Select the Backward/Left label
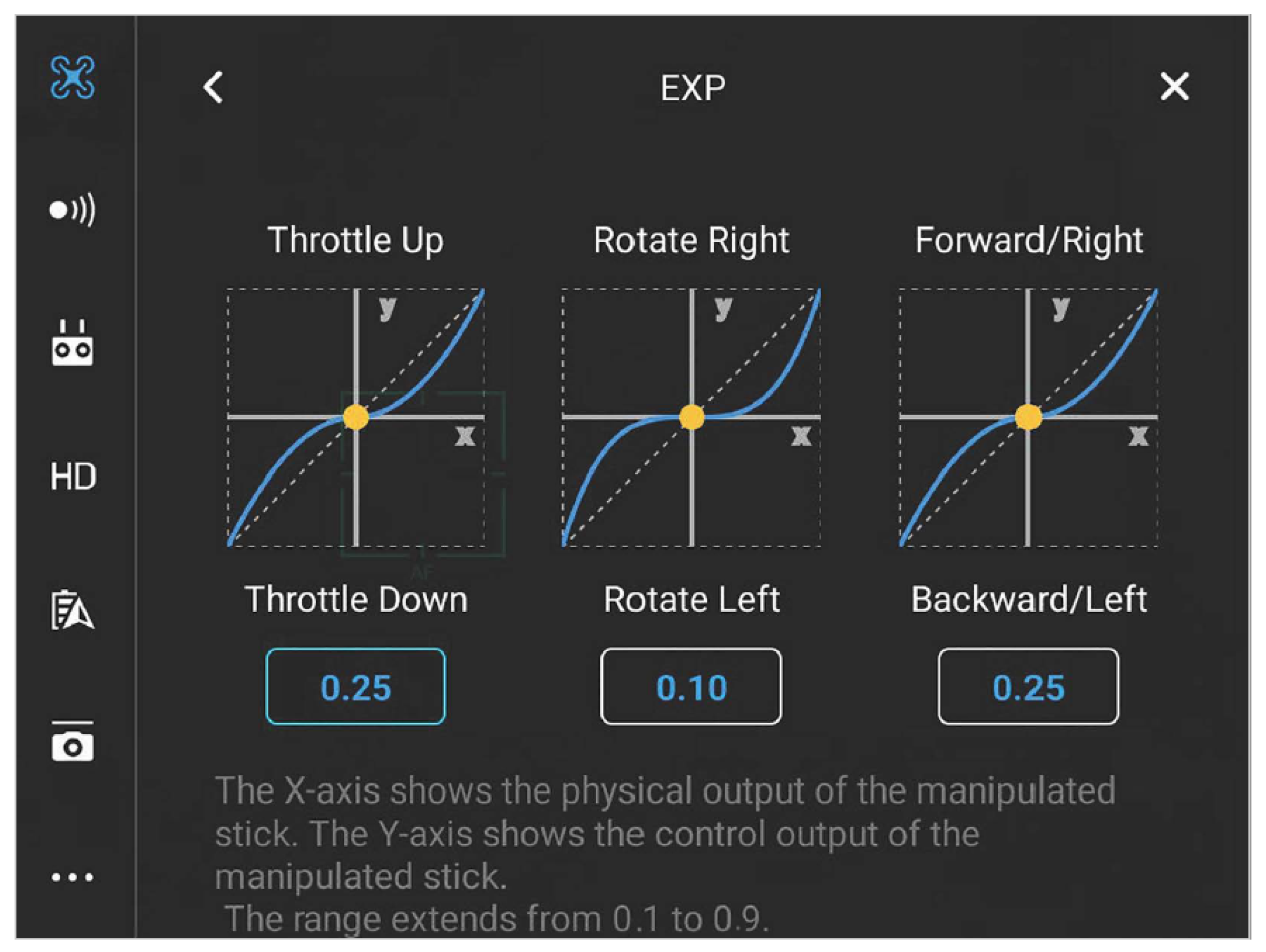Viewport: 1266px width, 952px height. tap(1028, 599)
